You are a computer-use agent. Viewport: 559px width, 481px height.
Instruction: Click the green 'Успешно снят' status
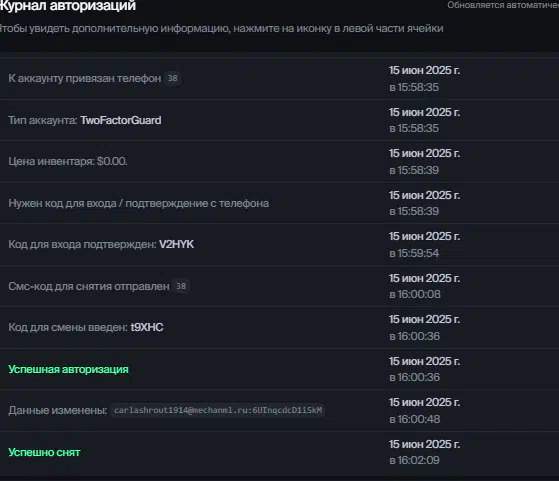pos(44,452)
